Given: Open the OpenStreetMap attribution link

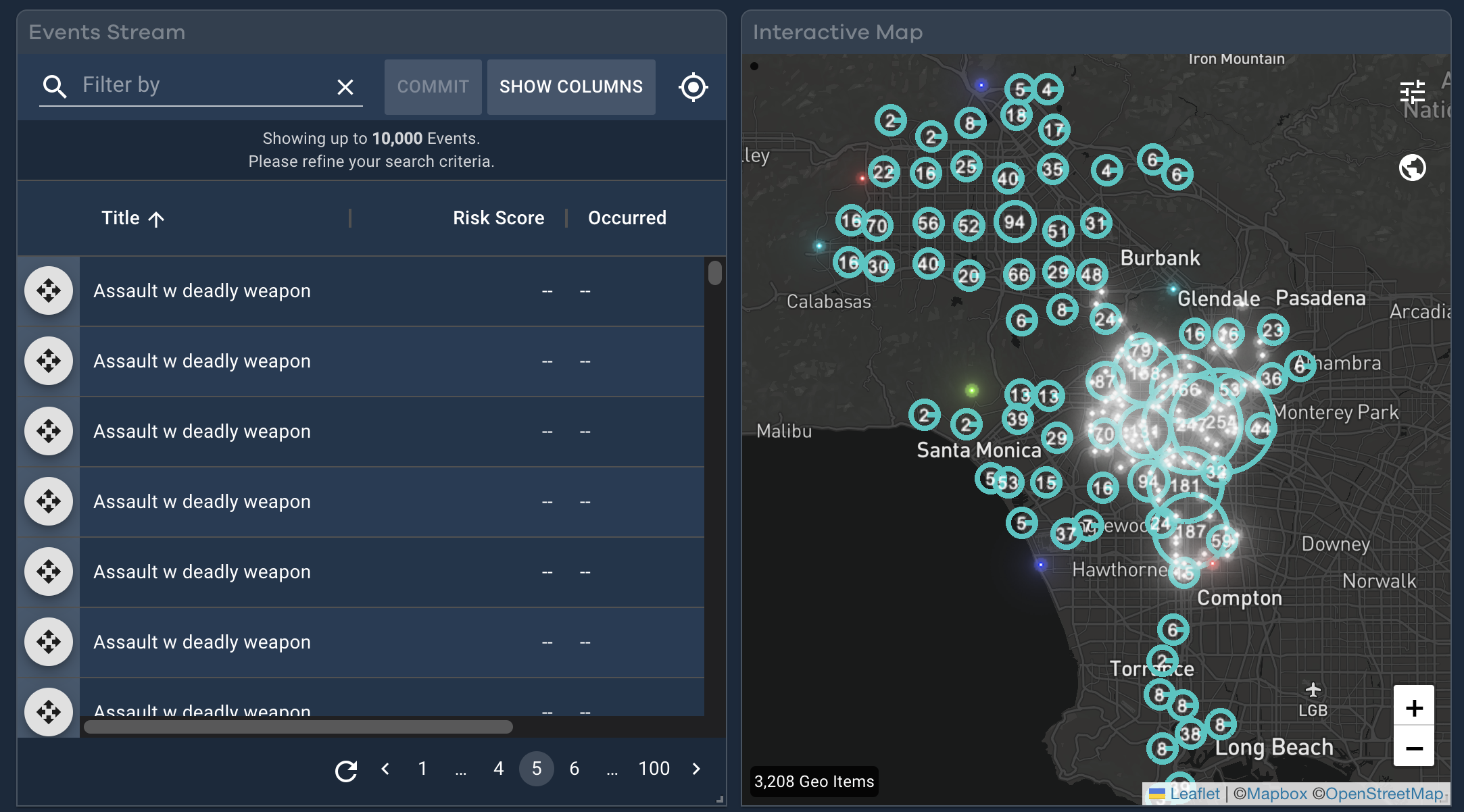Looking at the screenshot, I should coord(1384,794).
